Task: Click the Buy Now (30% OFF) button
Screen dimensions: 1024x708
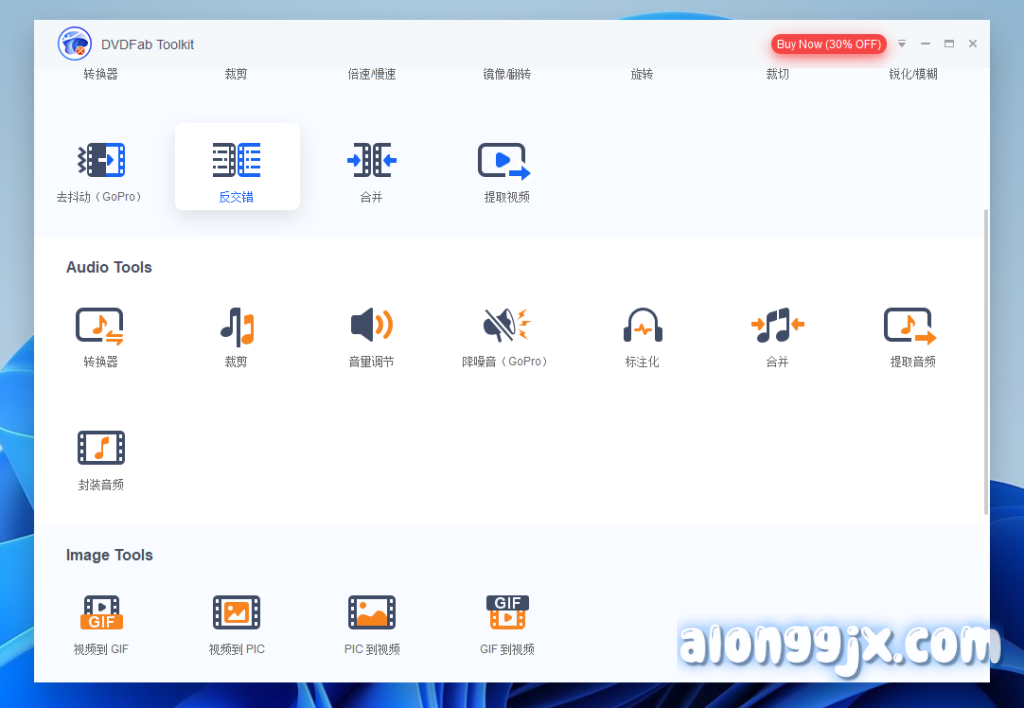Action: click(x=828, y=44)
